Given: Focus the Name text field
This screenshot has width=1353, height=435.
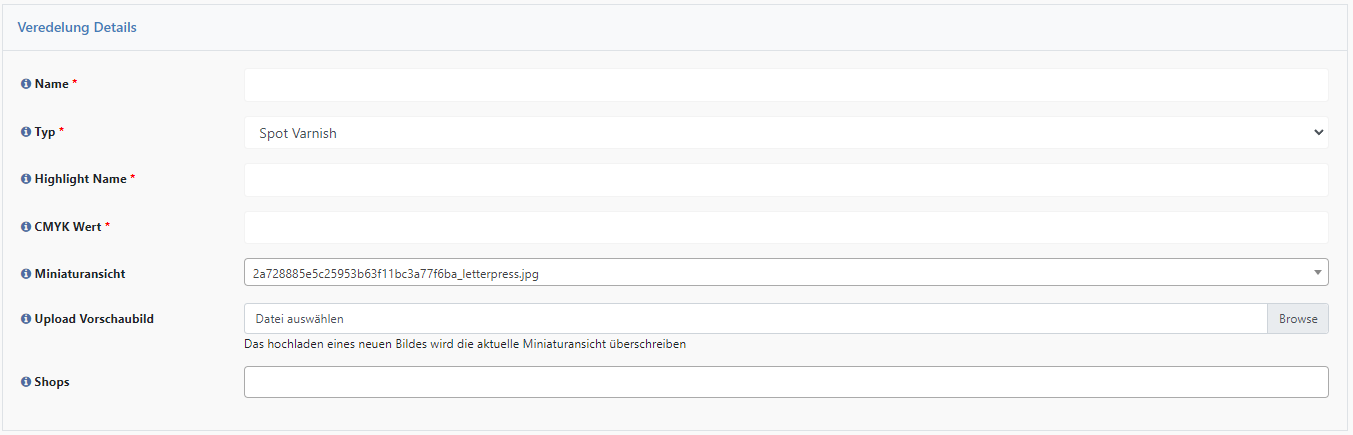Looking at the screenshot, I should click(x=786, y=85).
